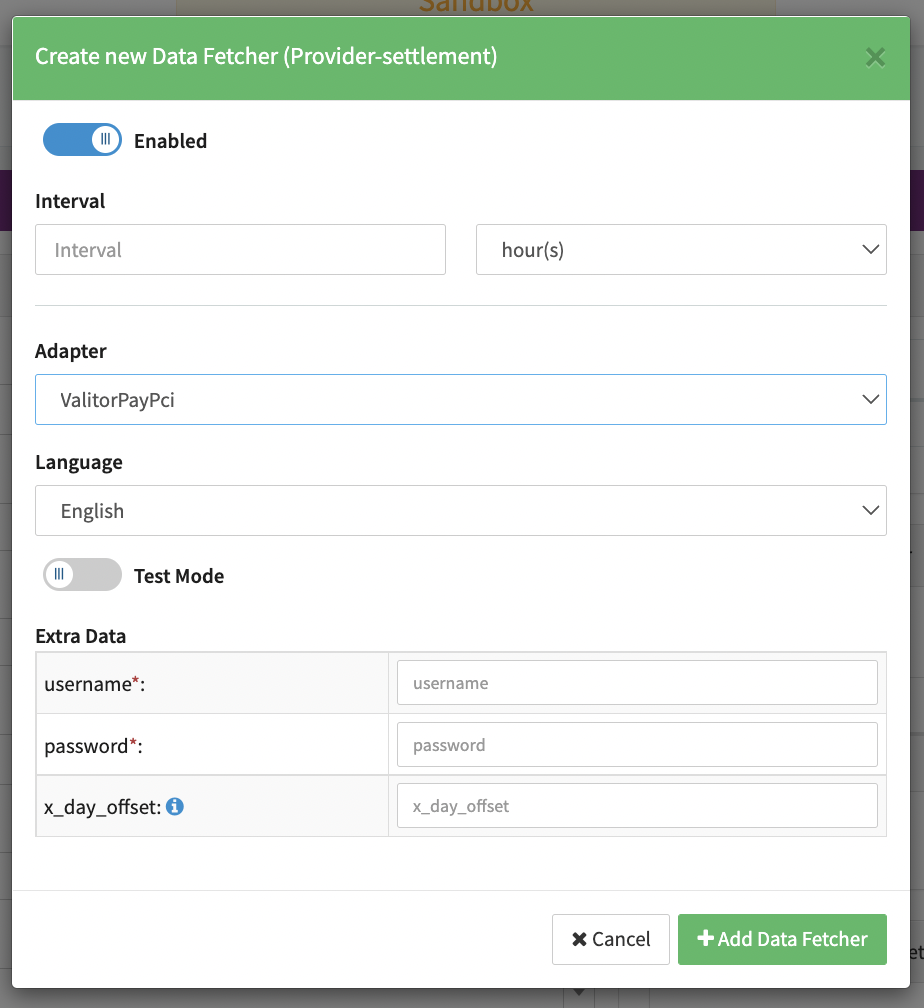Click the "Extra Data" section heading
Viewport: 924px width, 1008px height.
81,636
